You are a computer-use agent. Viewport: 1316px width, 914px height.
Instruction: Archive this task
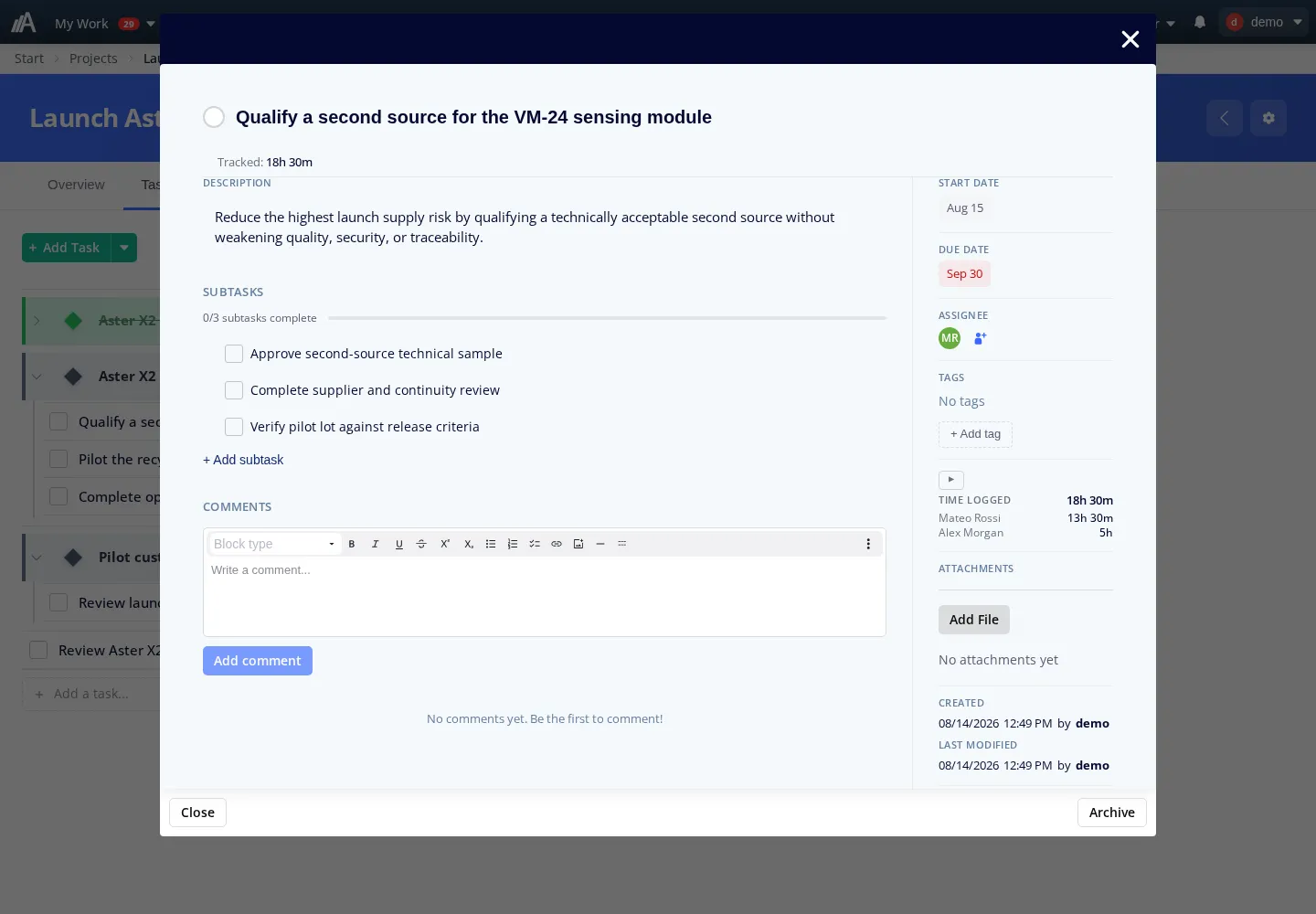(1112, 813)
